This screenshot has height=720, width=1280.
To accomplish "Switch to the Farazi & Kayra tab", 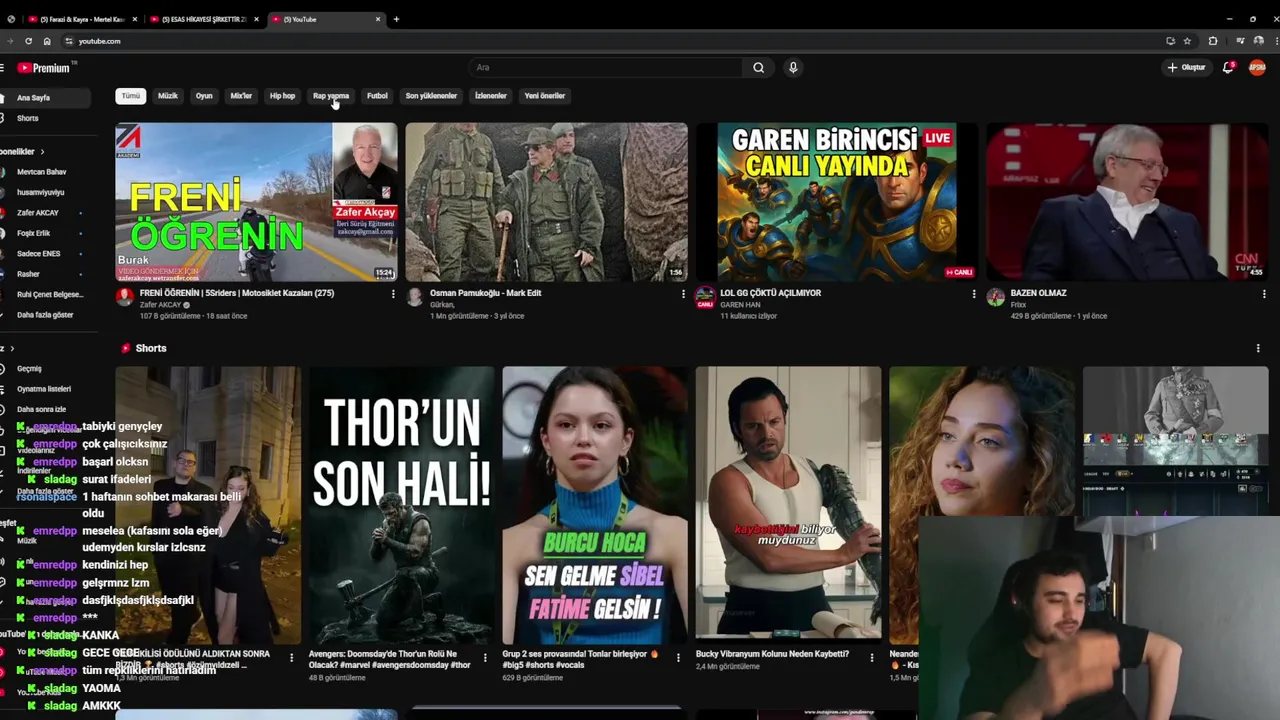I will (x=82, y=19).
